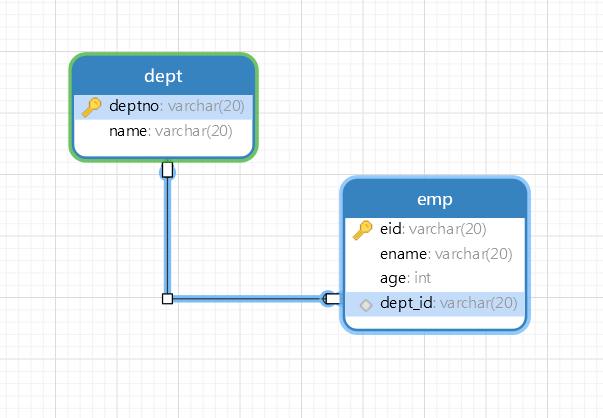Click the dept_id foreign key diamond icon

pyautogui.click(x=365, y=304)
